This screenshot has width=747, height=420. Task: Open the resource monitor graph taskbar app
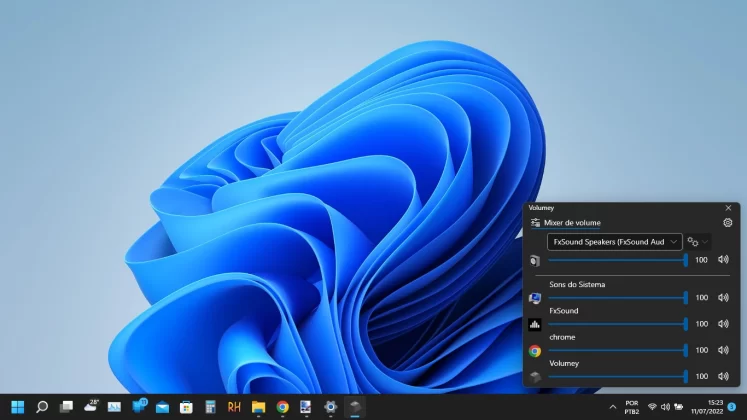(x=114, y=407)
